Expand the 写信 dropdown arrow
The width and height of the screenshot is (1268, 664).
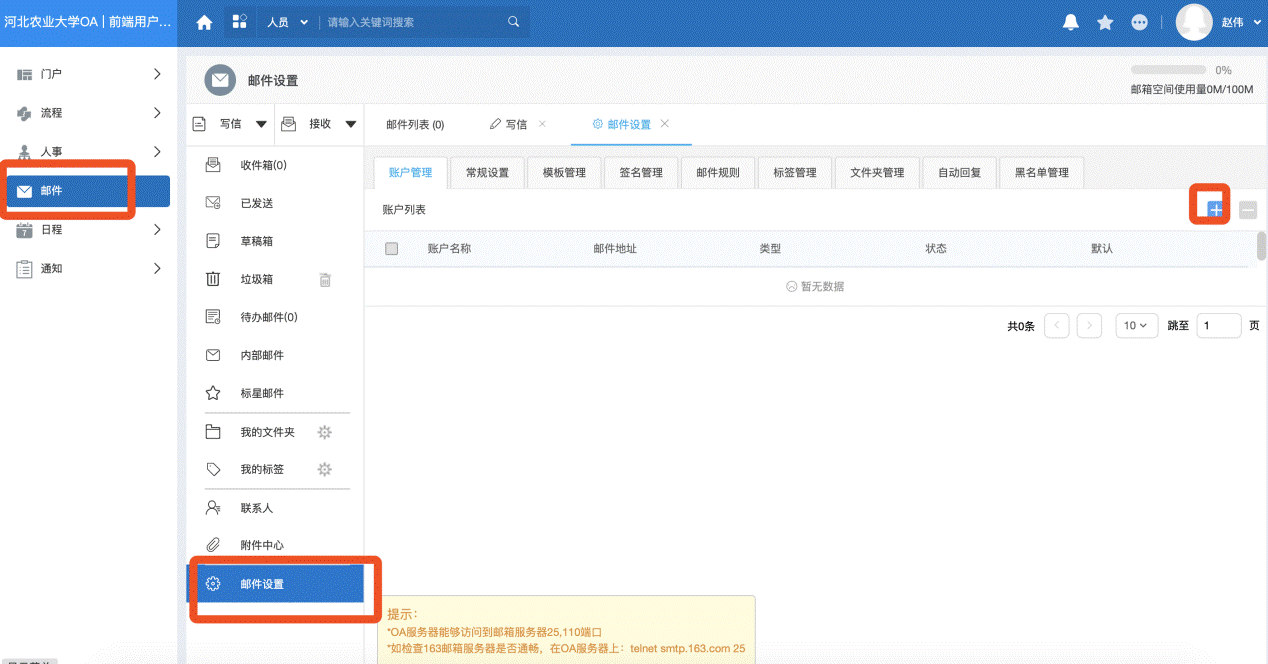pos(261,124)
